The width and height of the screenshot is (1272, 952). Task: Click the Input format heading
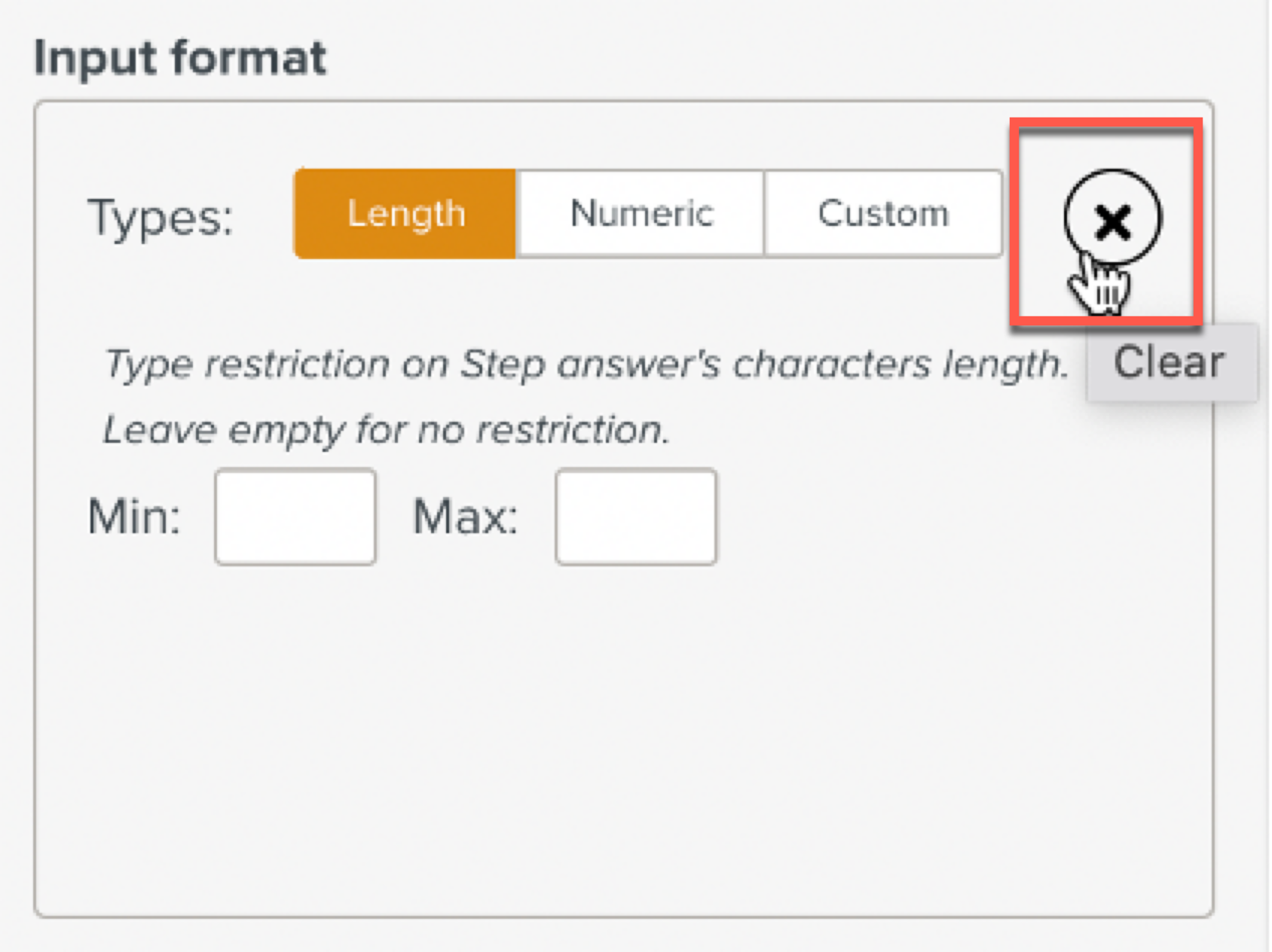click(180, 57)
